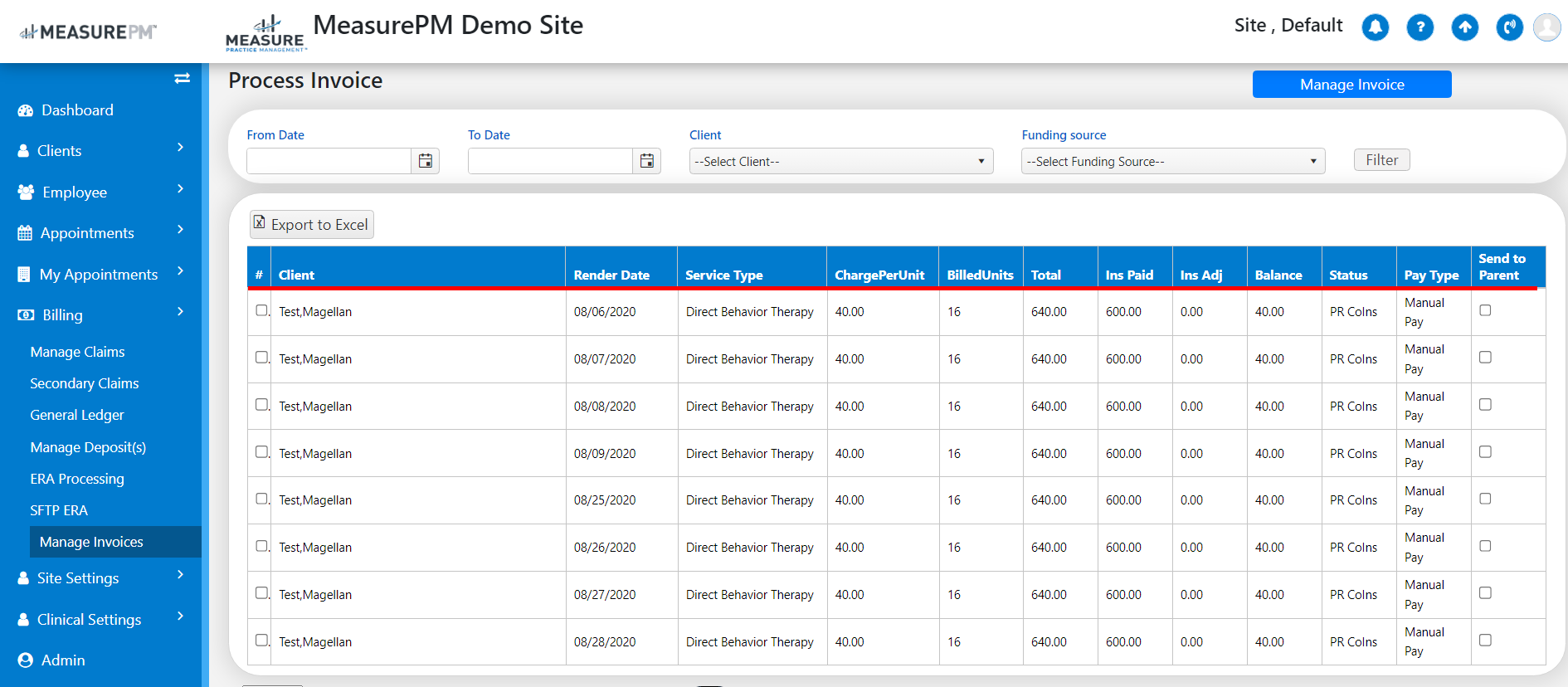Select the 08/09/2020 invoice row checkbox

pyautogui.click(x=261, y=452)
